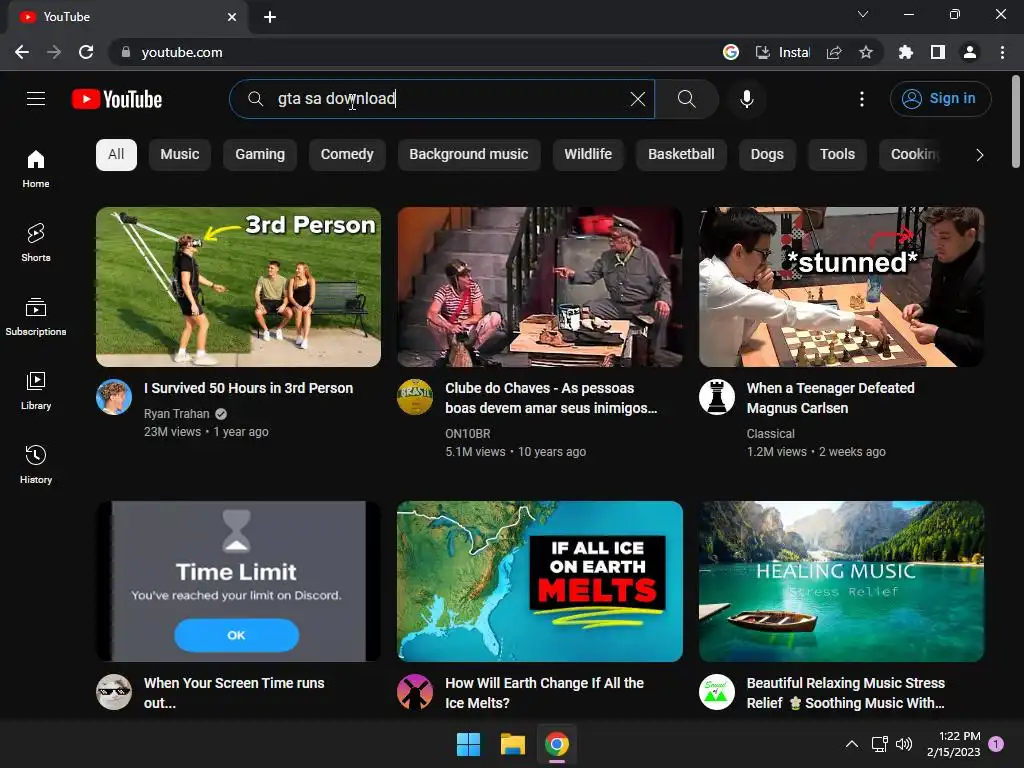Select the Dogs filter chip
This screenshot has height=768, width=1024.
coord(767,155)
